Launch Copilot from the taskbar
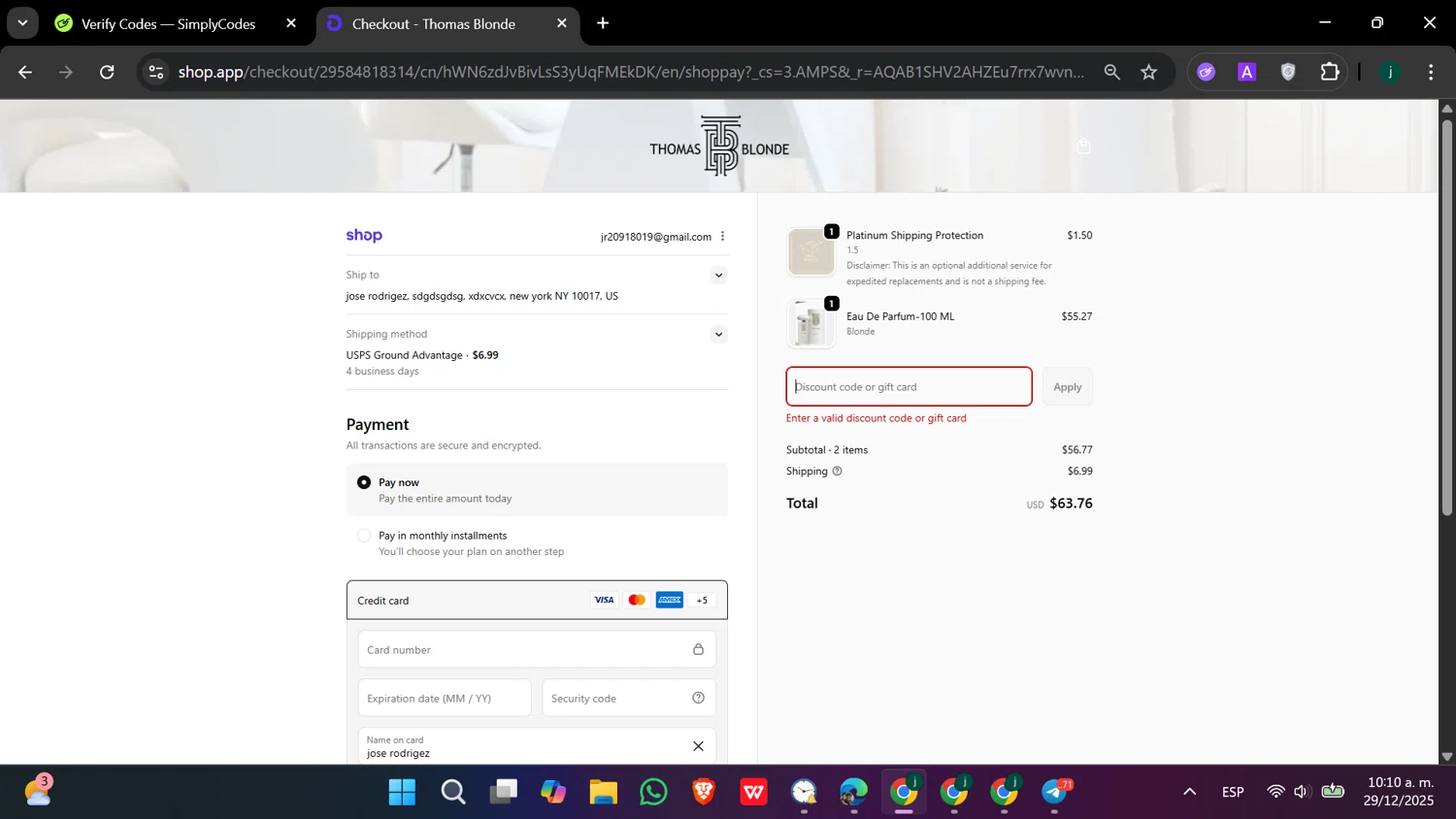This screenshot has height=819, width=1456. [553, 793]
